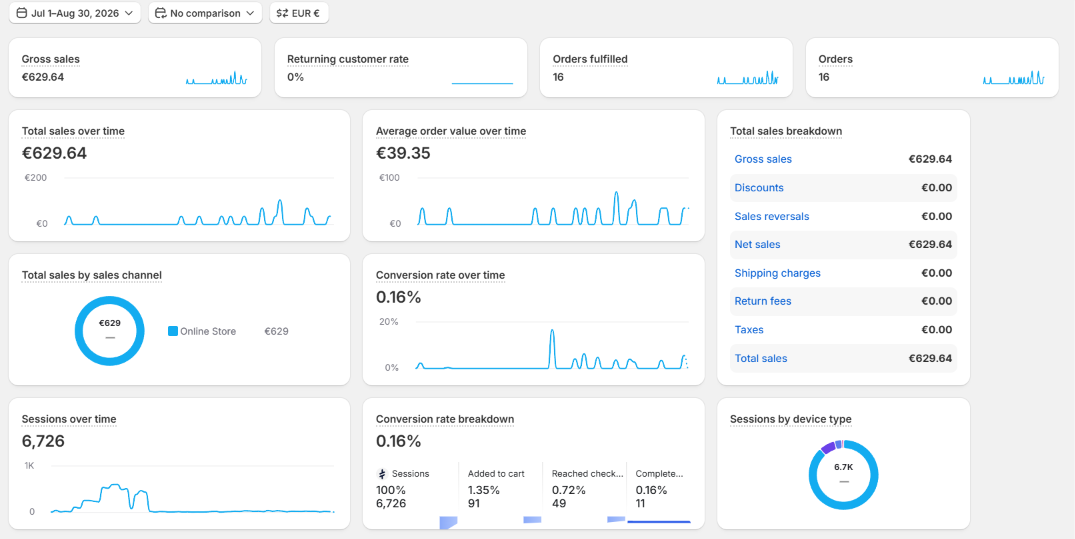This screenshot has width=1075, height=539.
Task: Click the Online Store blue legend square
Action: tap(173, 331)
